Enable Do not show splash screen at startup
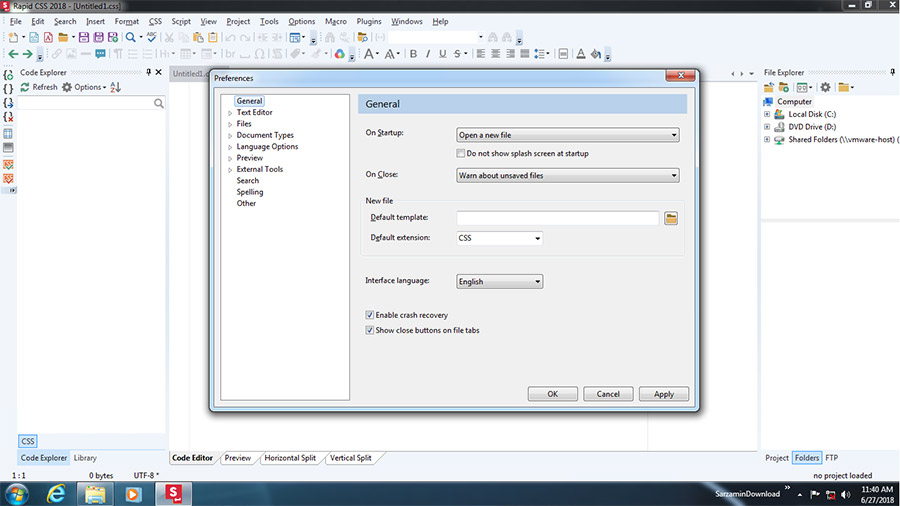Viewport: 900px width, 506px height. pyautogui.click(x=460, y=153)
